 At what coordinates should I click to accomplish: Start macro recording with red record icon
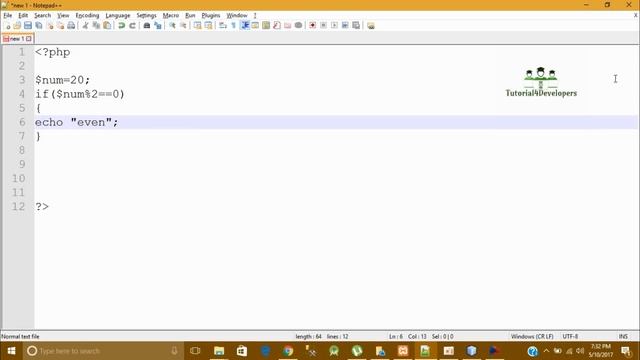pos(313,26)
